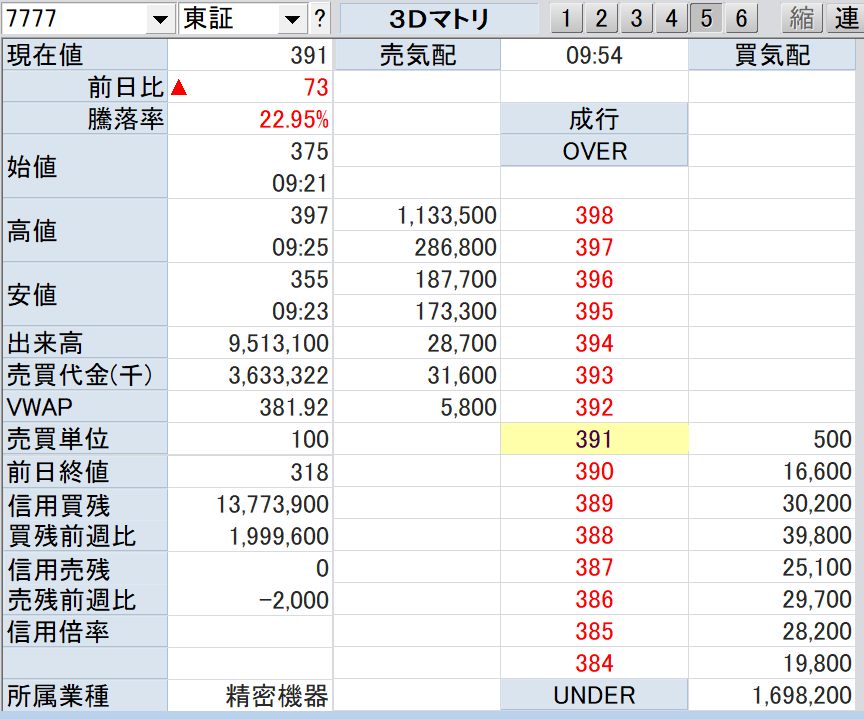
Task: Open board tab 6
Action: [740, 18]
